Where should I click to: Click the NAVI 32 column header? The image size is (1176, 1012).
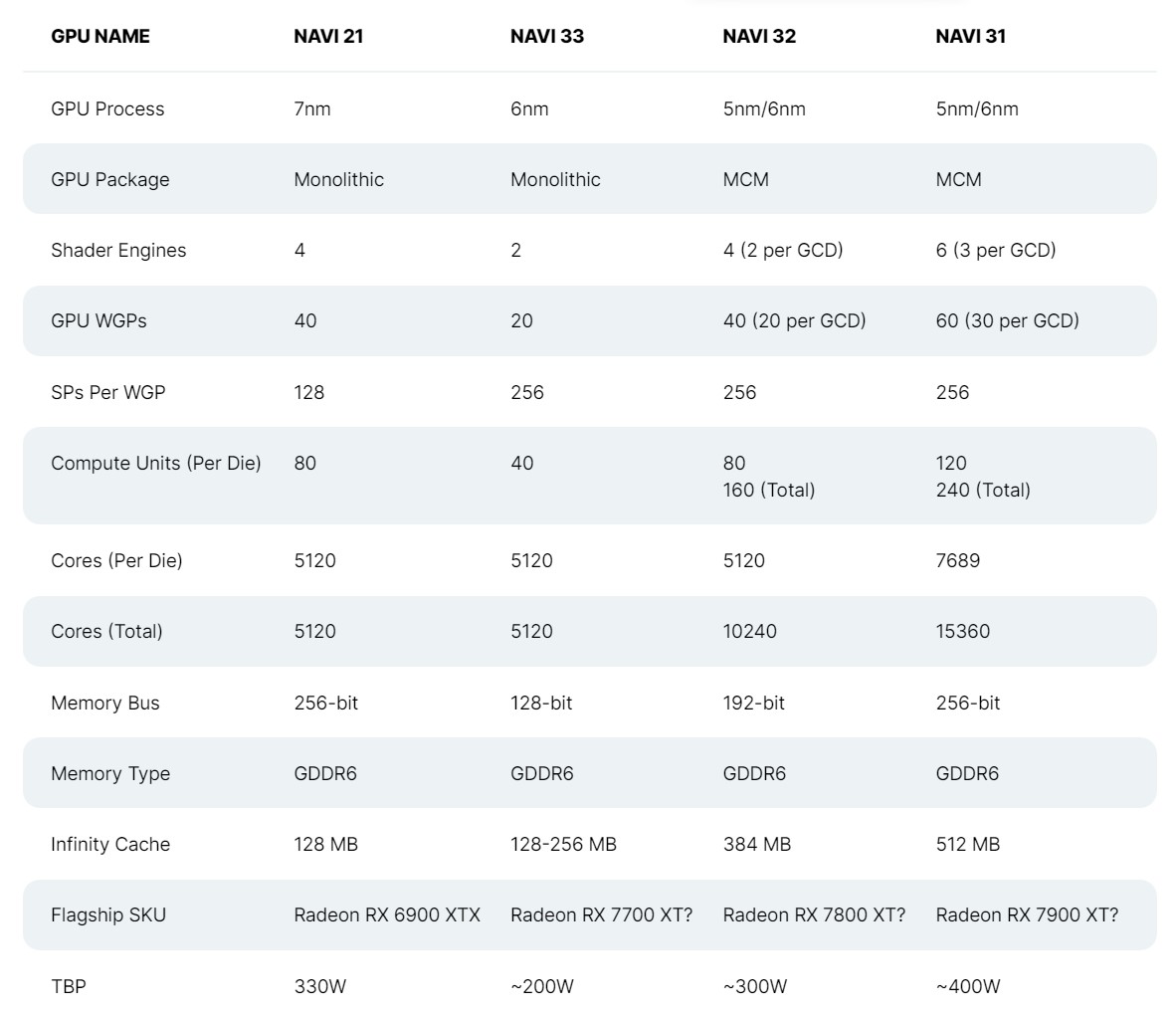tap(759, 36)
